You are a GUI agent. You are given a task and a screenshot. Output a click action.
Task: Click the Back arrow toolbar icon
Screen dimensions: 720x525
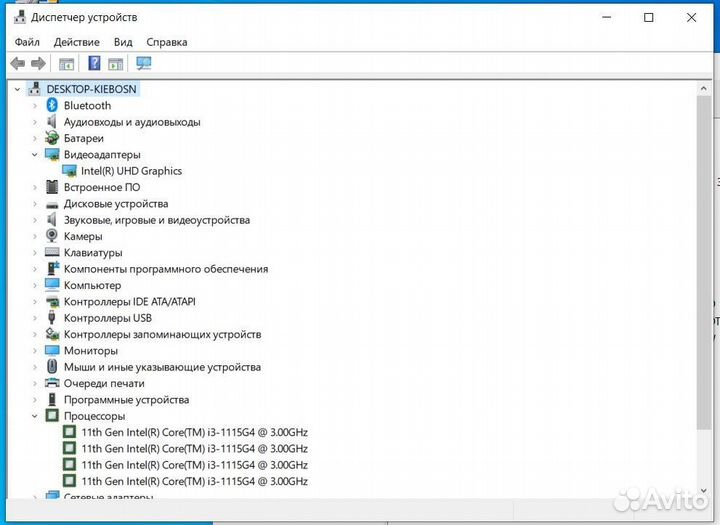tap(18, 63)
